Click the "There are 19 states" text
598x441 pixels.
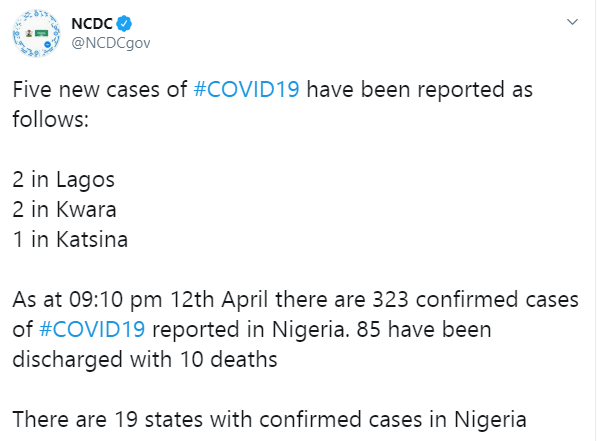(x=108, y=419)
